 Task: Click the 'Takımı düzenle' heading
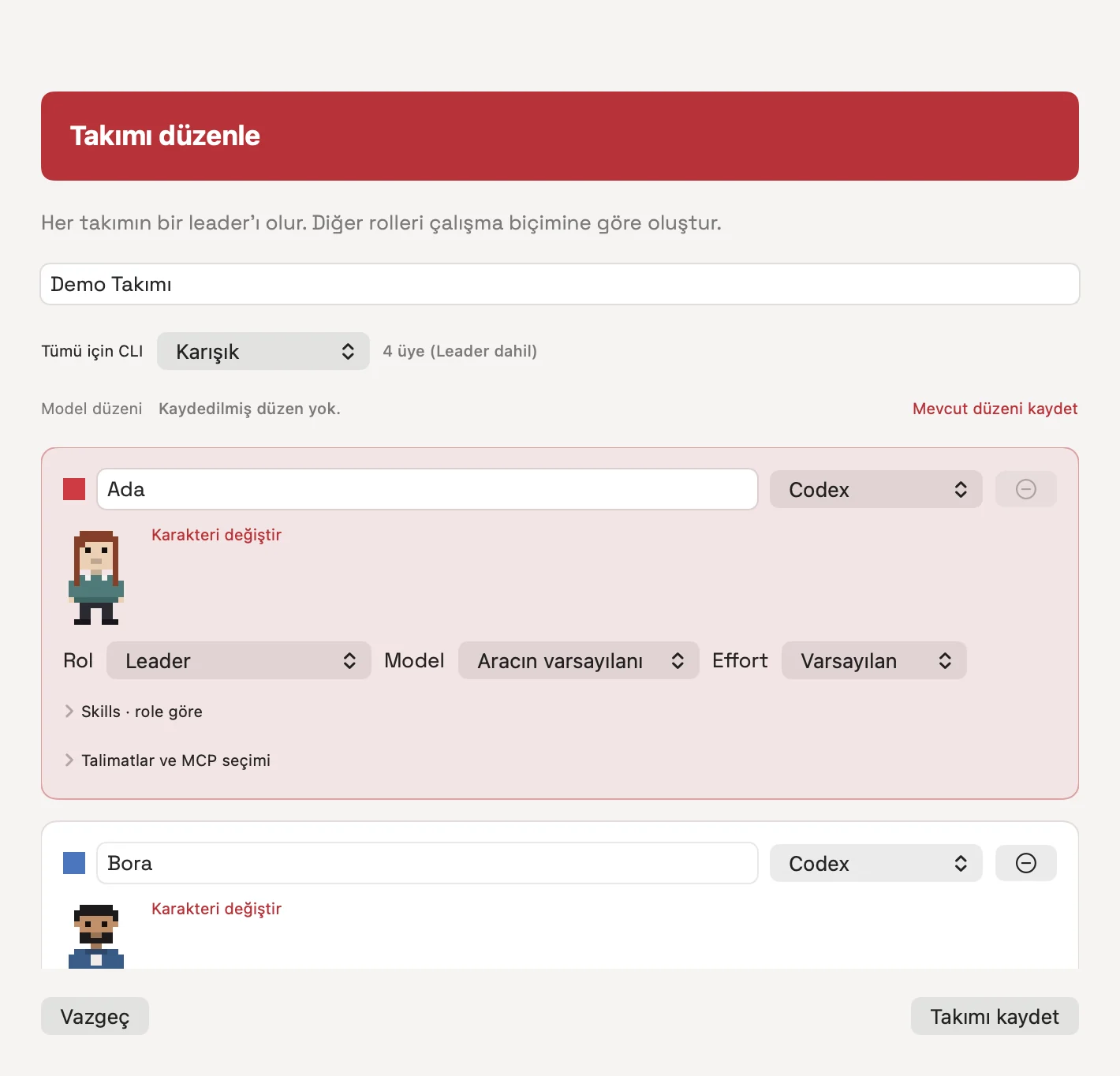165,136
